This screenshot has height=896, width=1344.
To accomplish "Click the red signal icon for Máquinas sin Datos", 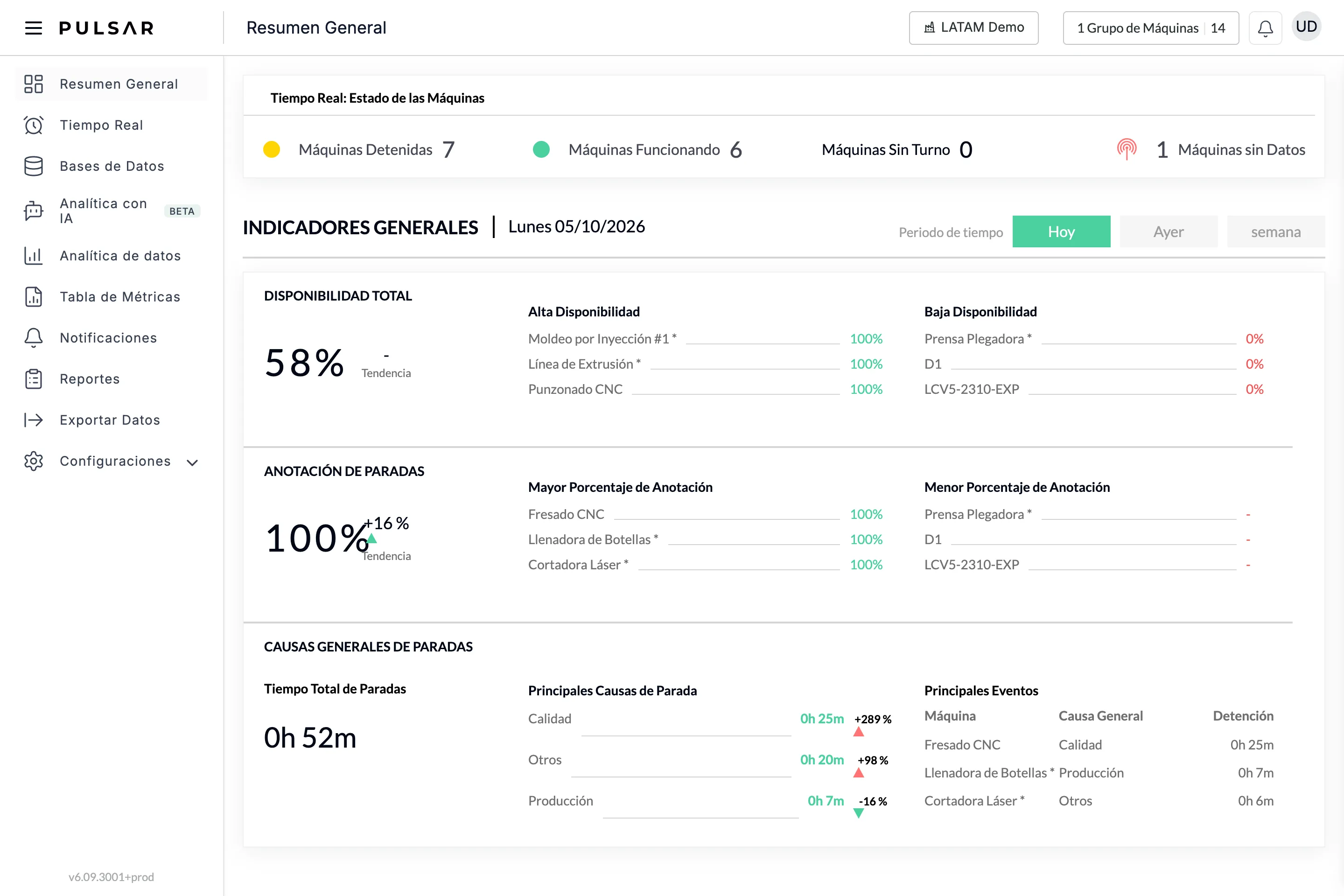I will point(1127,149).
